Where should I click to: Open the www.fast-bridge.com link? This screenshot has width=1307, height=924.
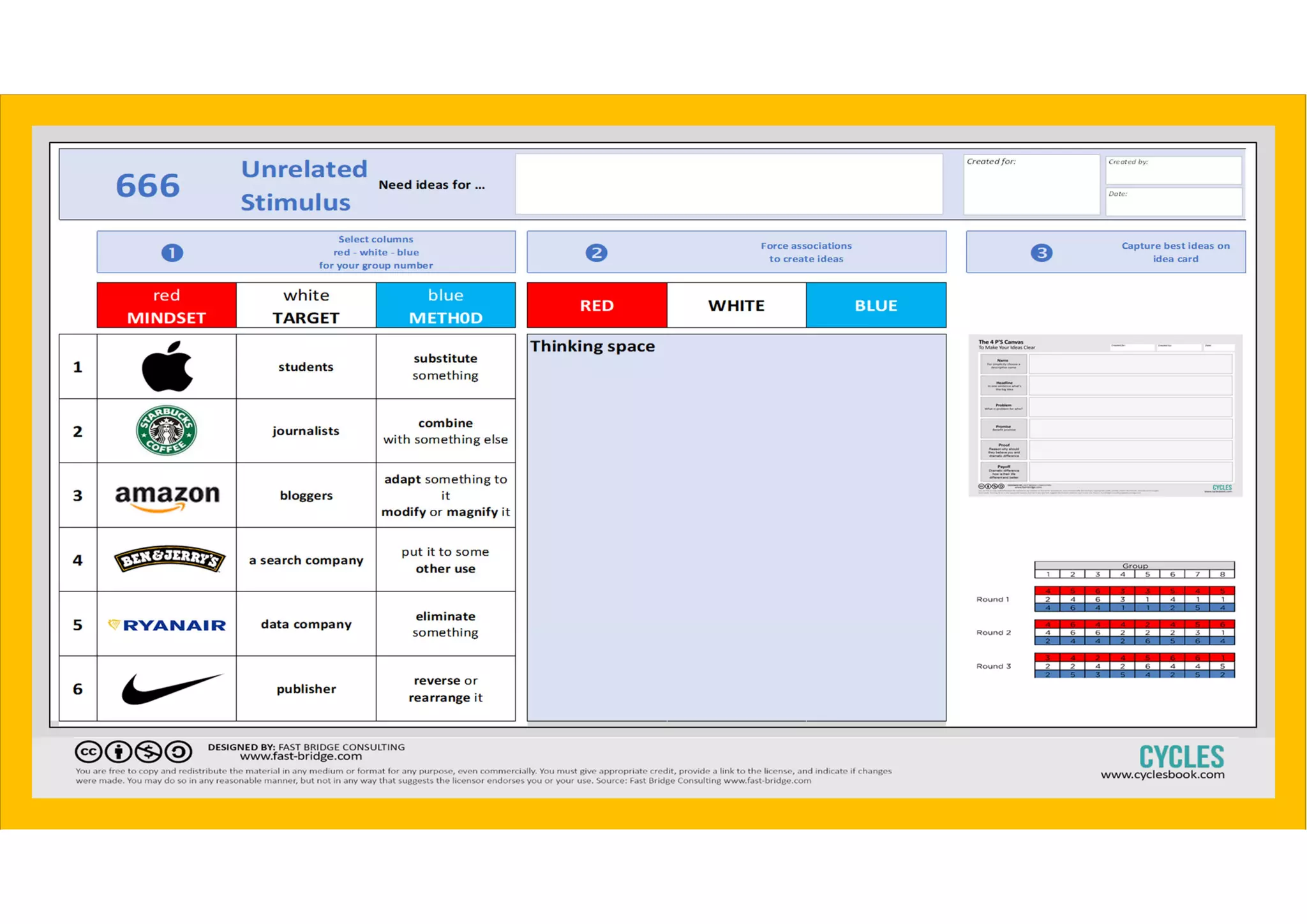click(301, 757)
